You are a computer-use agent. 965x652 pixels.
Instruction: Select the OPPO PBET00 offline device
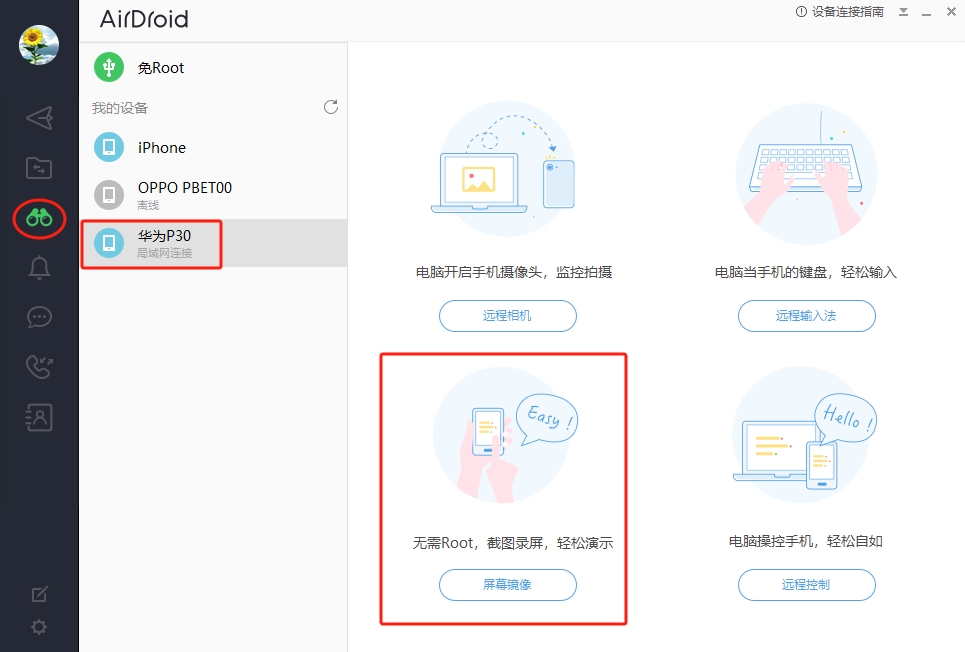coord(213,195)
